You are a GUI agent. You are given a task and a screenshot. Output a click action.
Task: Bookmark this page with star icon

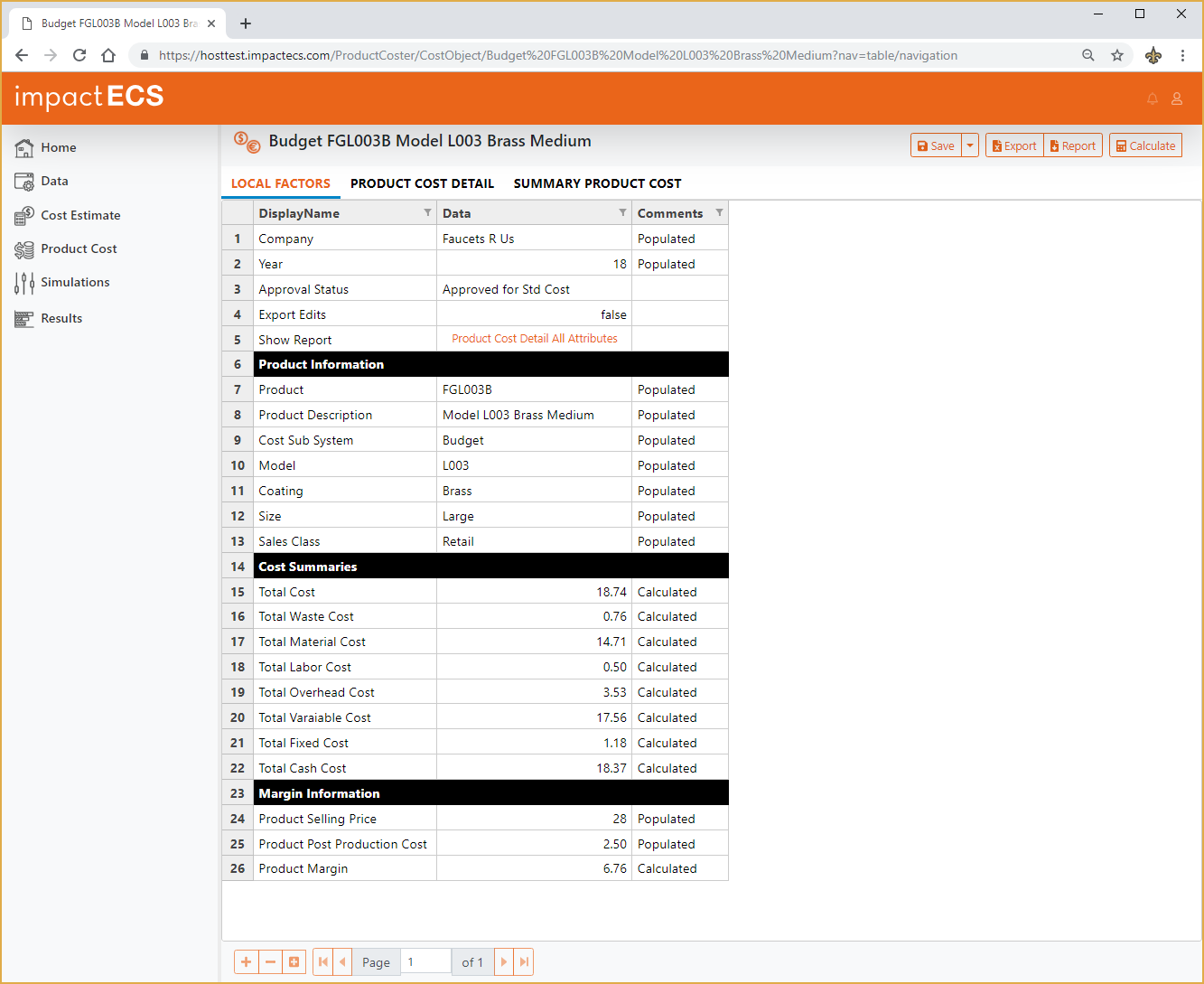pos(1117,55)
